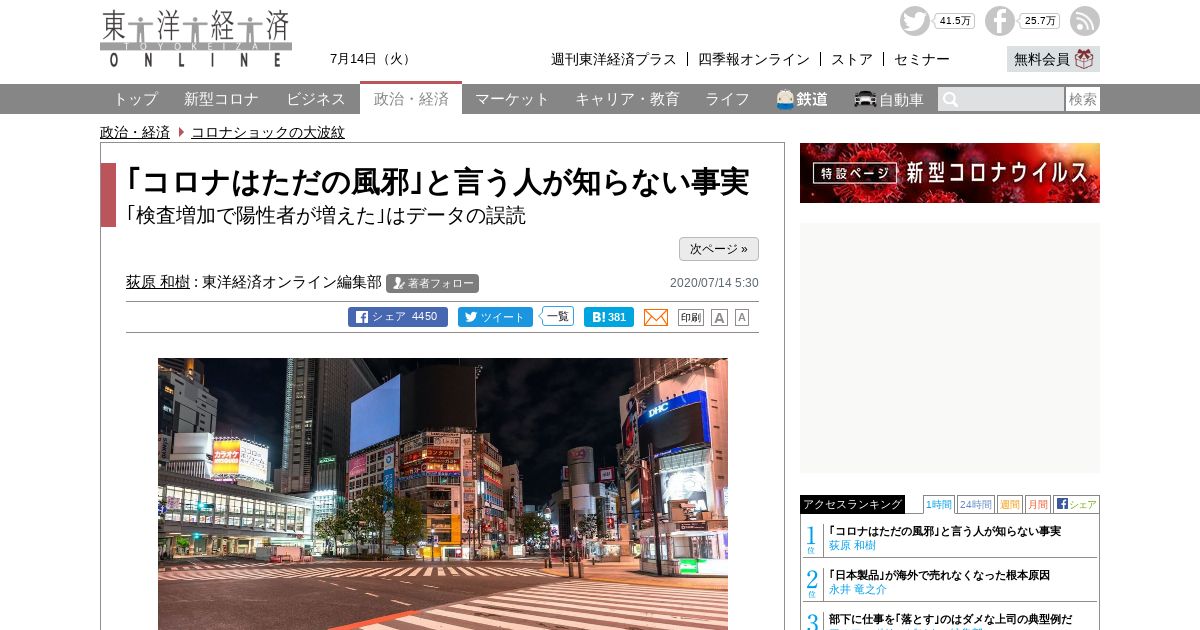The height and width of the screenshot is (630, 1200).
Task: Open the ストア link
Action: click(x=852, y=59)
